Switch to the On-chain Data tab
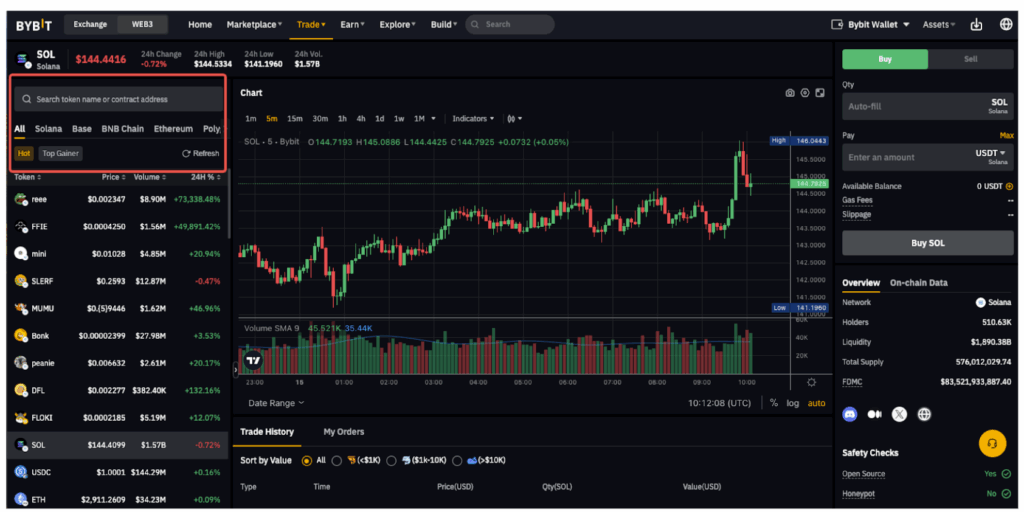The image size is (1024, 512). pyautogui.click(x=918, y=283)
